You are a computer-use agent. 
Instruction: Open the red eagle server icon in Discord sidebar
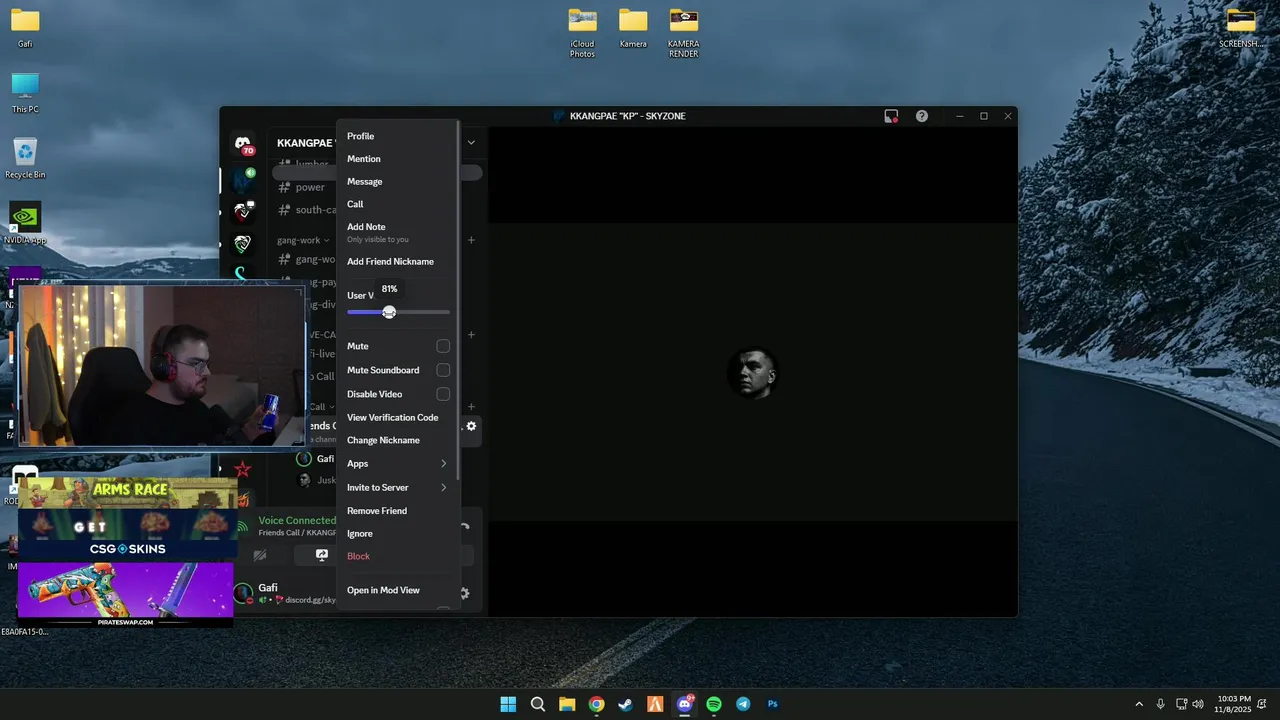243,211
